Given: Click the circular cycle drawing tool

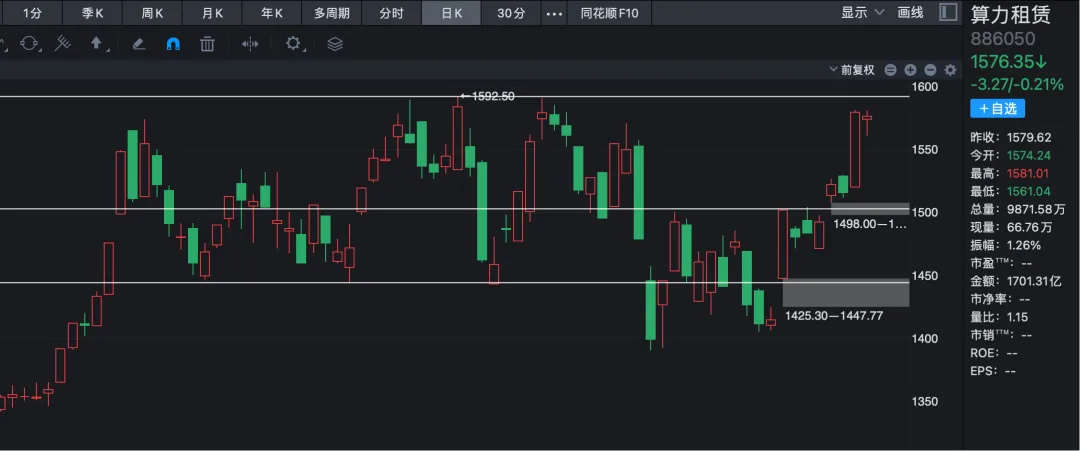Looking at the screenshot, I should pos(28,44).
